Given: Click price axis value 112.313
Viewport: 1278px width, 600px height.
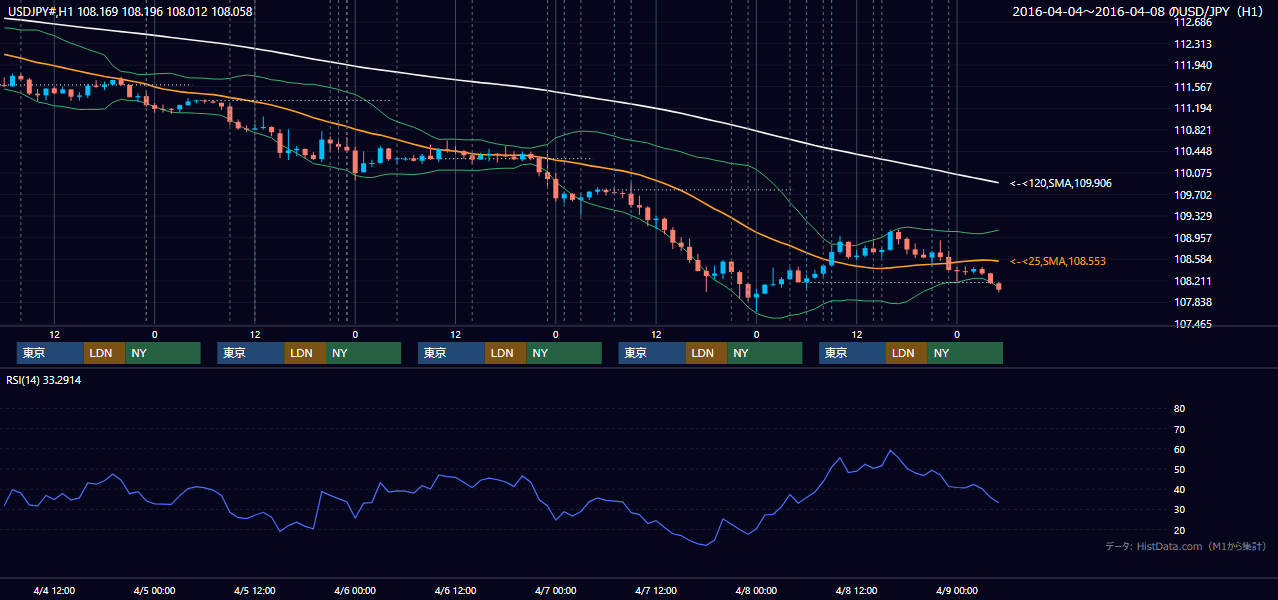Looking at the screenshot, I should [1193, 44].
